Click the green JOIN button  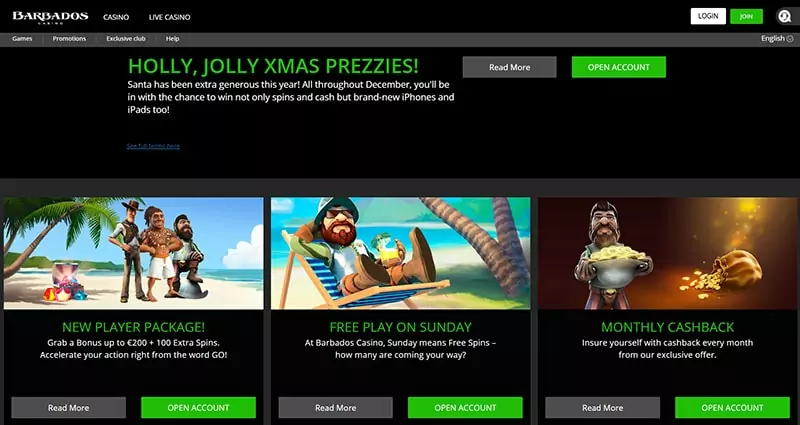[x=746, y=16]
